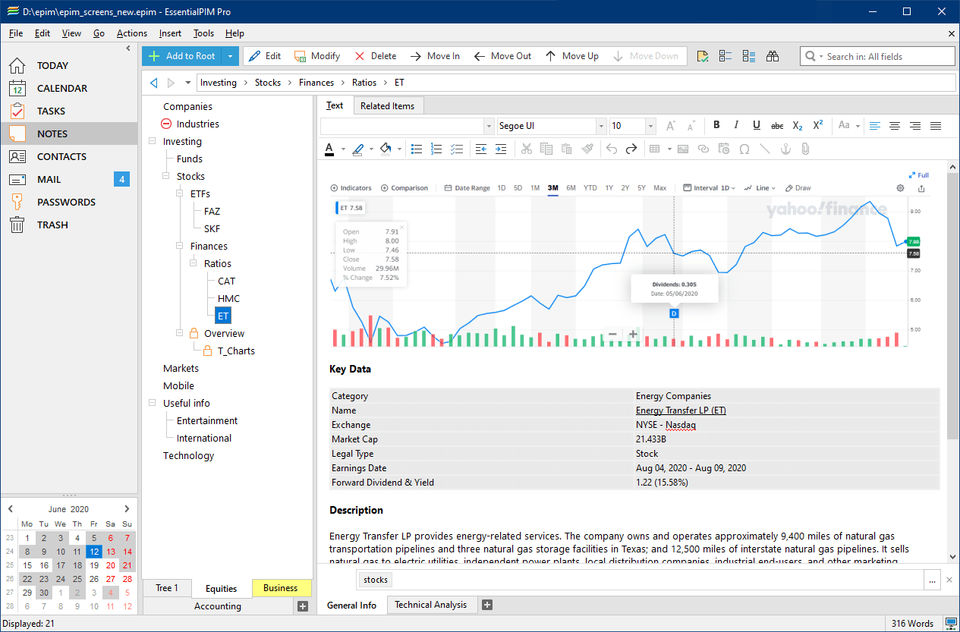Screen dimensions: 960x632
Task: Click the Bold formatting icon
Action: [x=716, y=126]
